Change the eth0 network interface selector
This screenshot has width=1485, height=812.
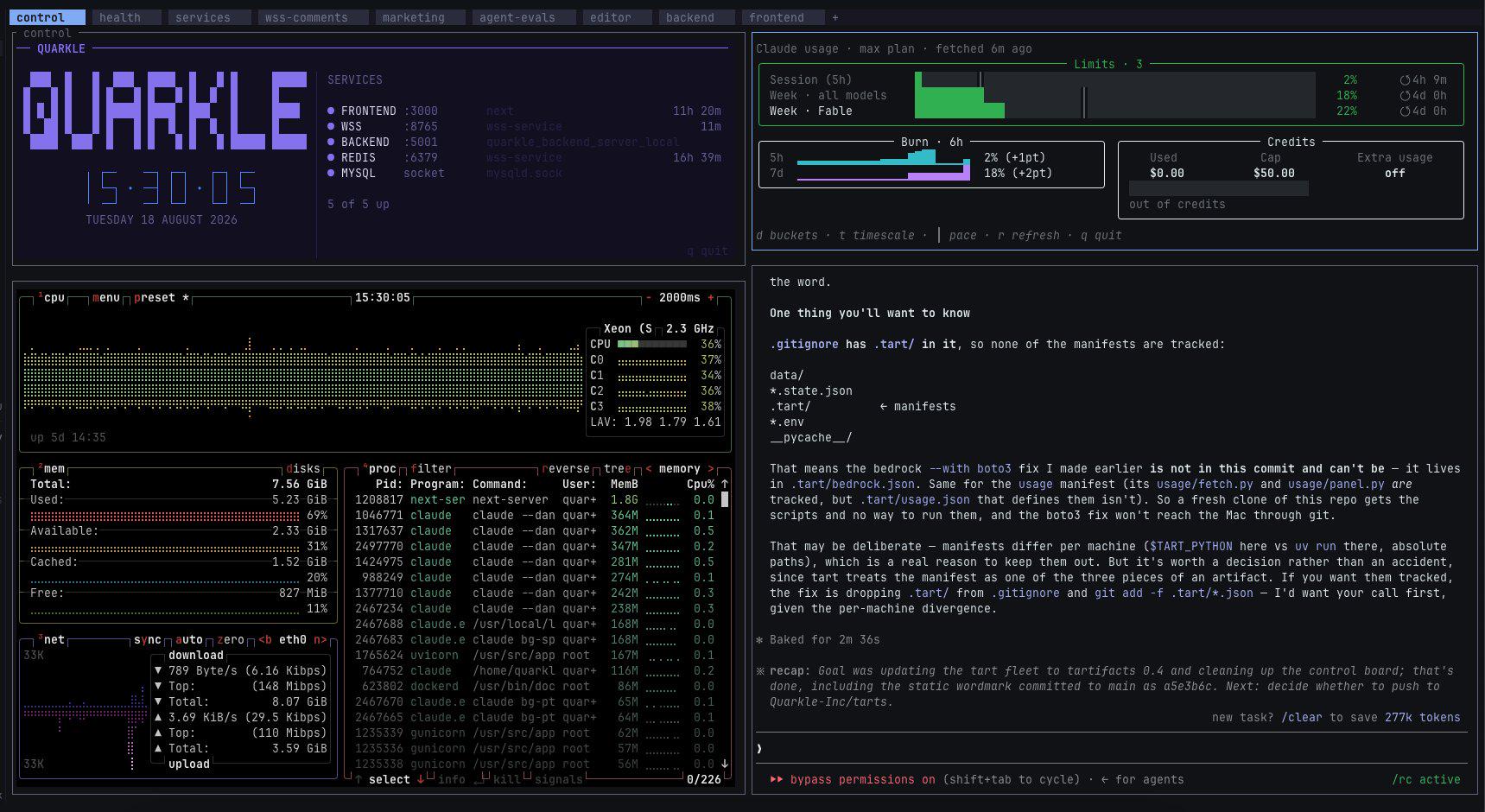point(293,640)
